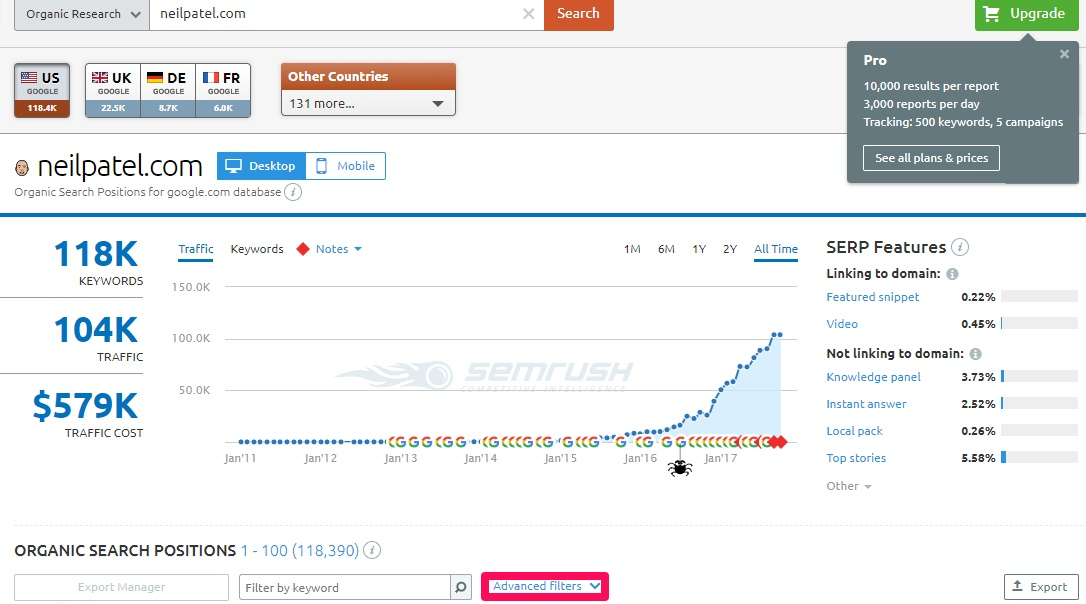Image resolution: width=1086 pixels, height=604 pixels.
Task: Click info icon after google.com database text
Action: (293, 192)
